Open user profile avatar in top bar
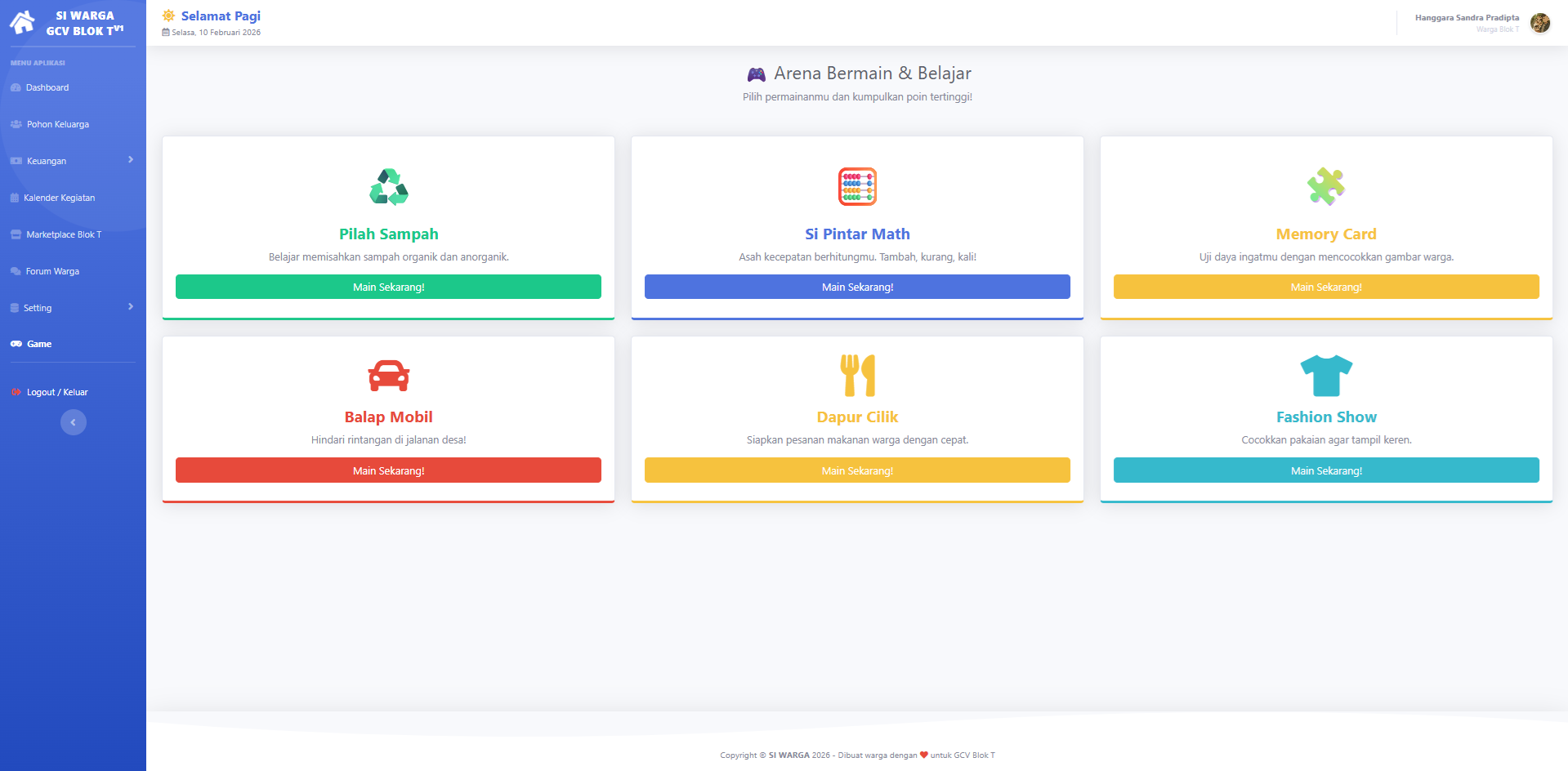 click(x=1539, y=23)
